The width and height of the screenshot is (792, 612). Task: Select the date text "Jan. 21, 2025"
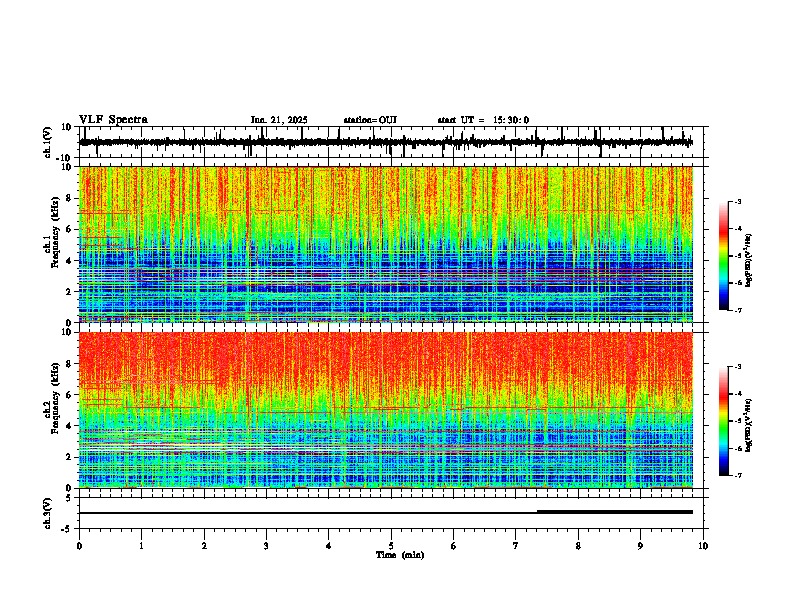pos(279,120)
